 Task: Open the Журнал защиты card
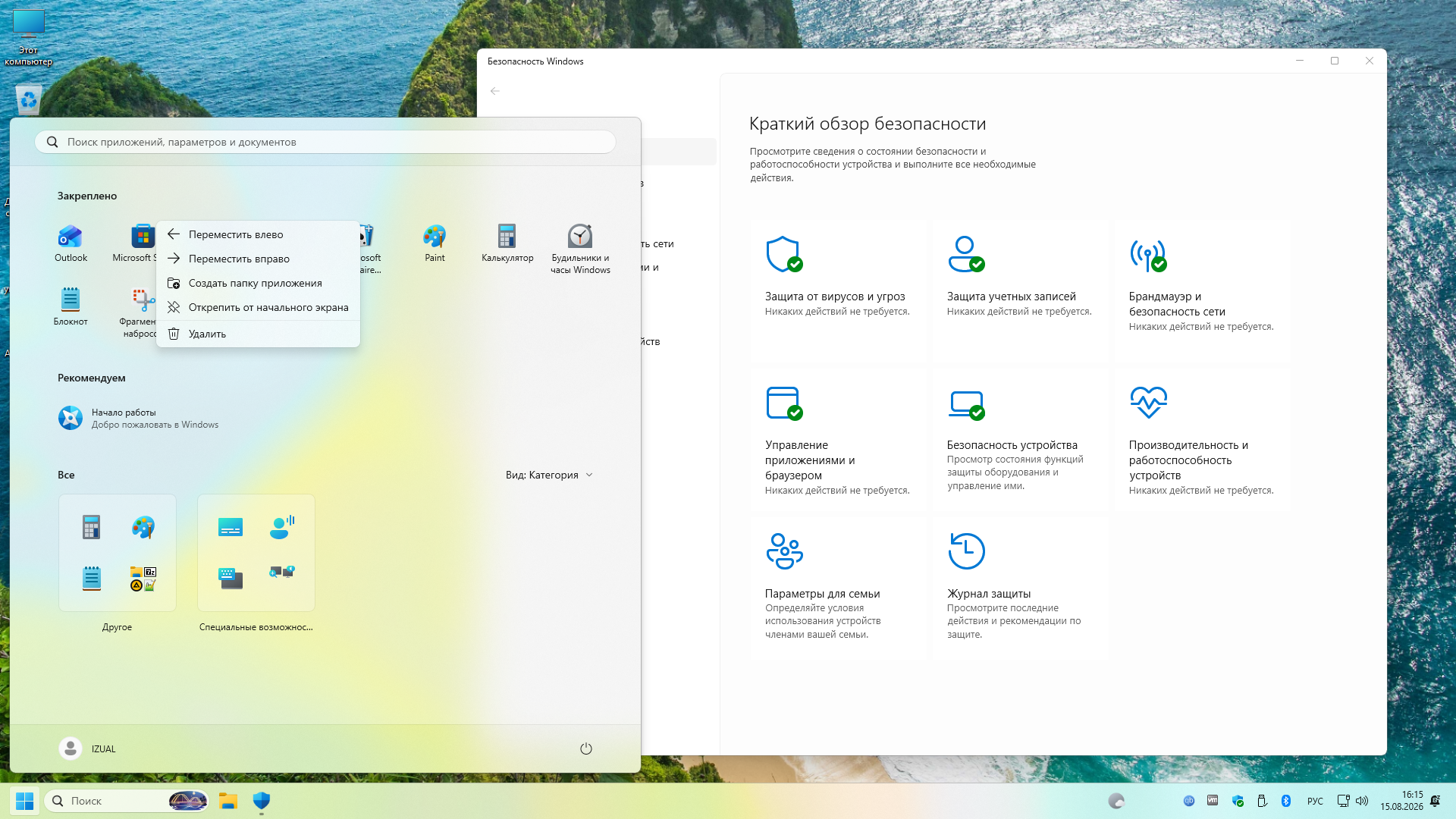point(1021,588)
